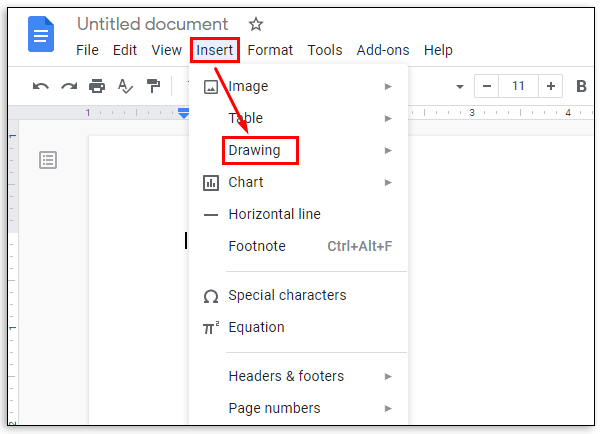Screen dimensions: 603x434
Task: Insert a Horizontal line
Action: [x=274, y=214]
